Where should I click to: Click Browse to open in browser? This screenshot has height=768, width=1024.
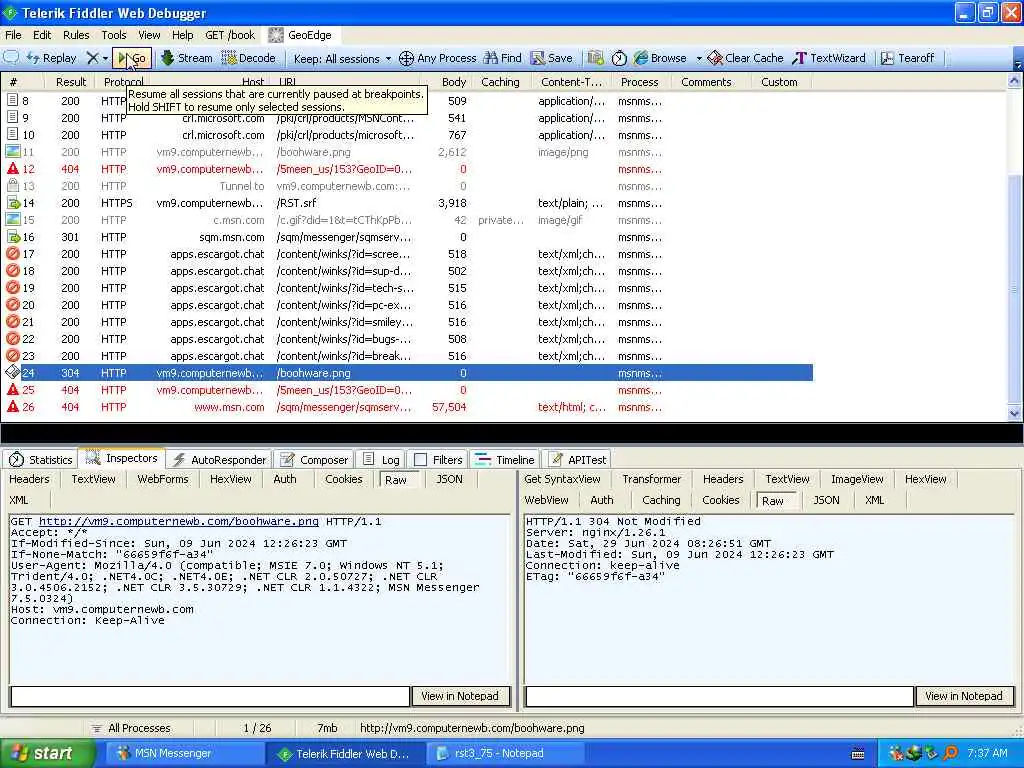point(661,58)
